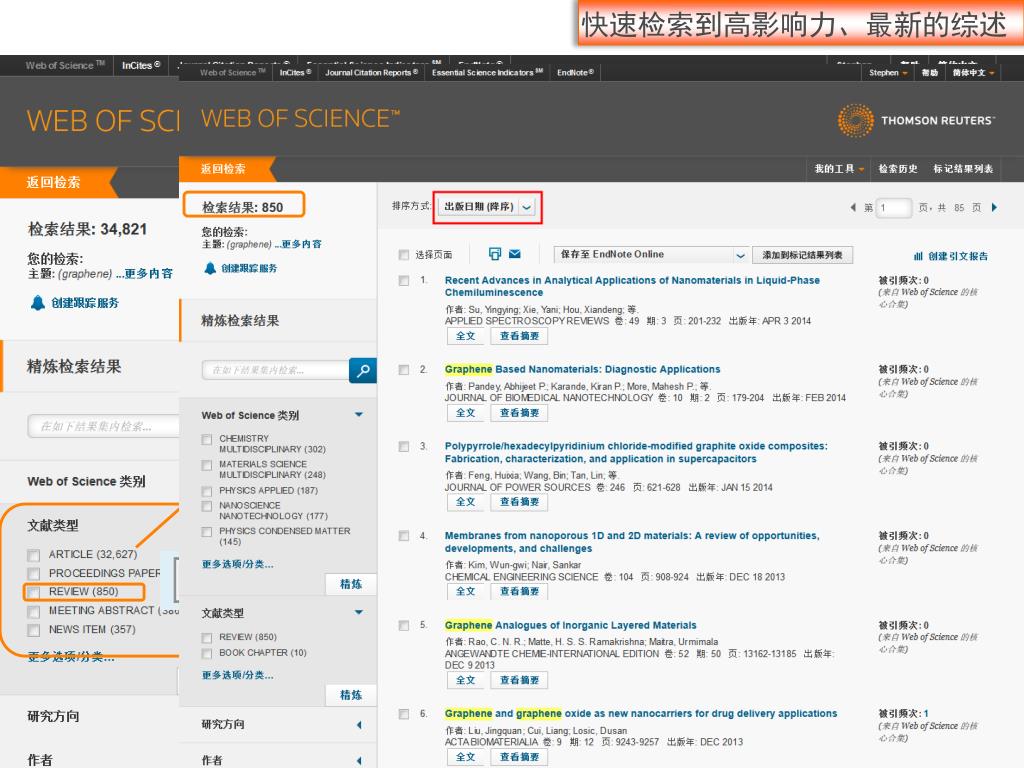Tick REVIEW (850) in background window
Image resolution: width=1024 pixels, height=768 pixels.
[33, 592]
